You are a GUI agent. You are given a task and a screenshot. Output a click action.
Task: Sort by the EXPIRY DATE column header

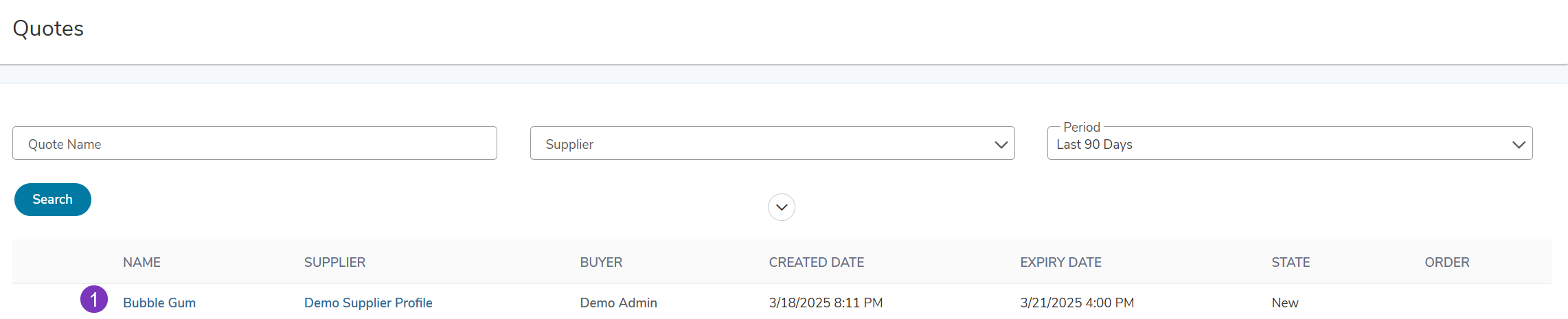[1060, 262]
